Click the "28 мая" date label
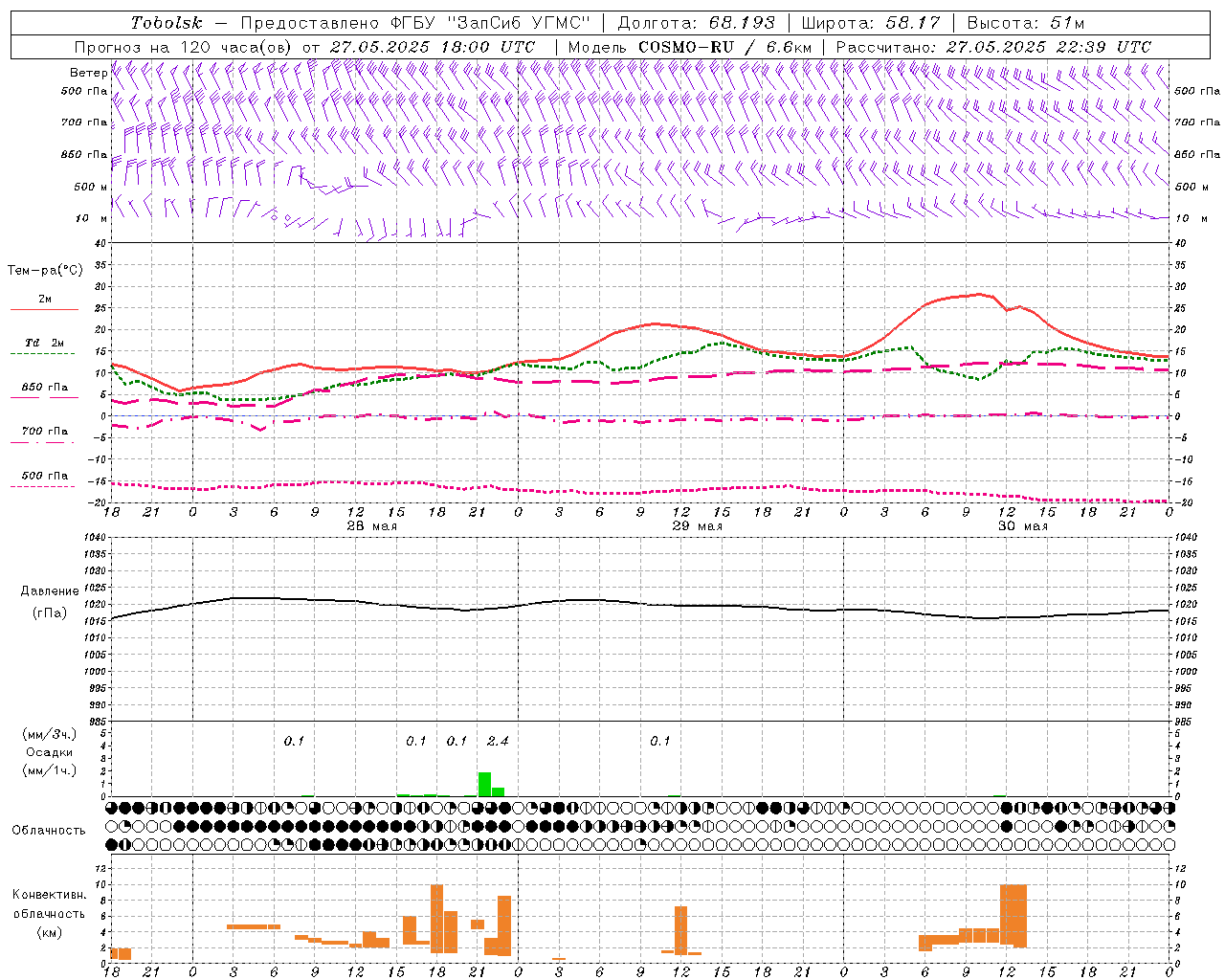 coord(372,526)
